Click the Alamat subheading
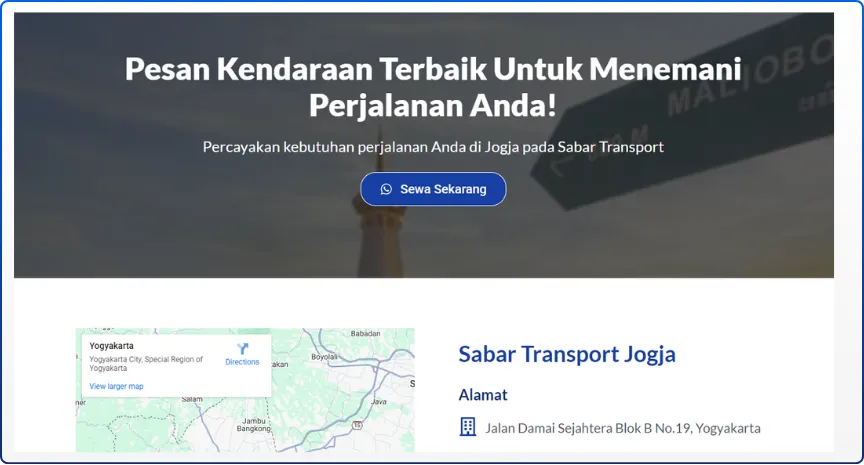Image resolution: width=864 pixels, height=465 pixels. 483,394
